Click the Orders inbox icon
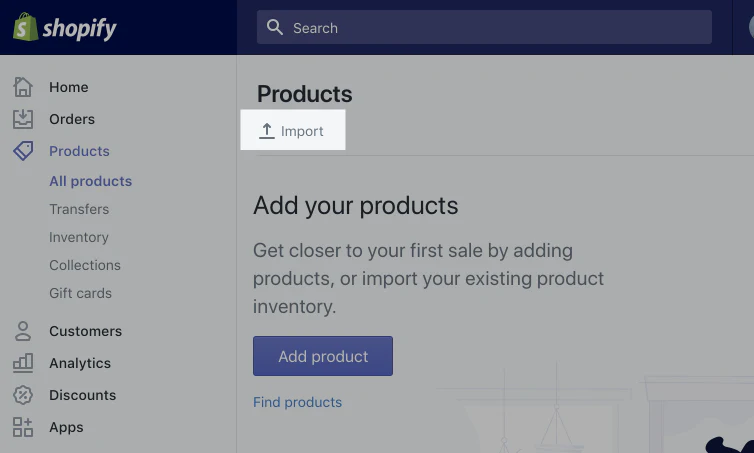The width and height of the screenshot is (754, 453). click(x=23, y=119)
